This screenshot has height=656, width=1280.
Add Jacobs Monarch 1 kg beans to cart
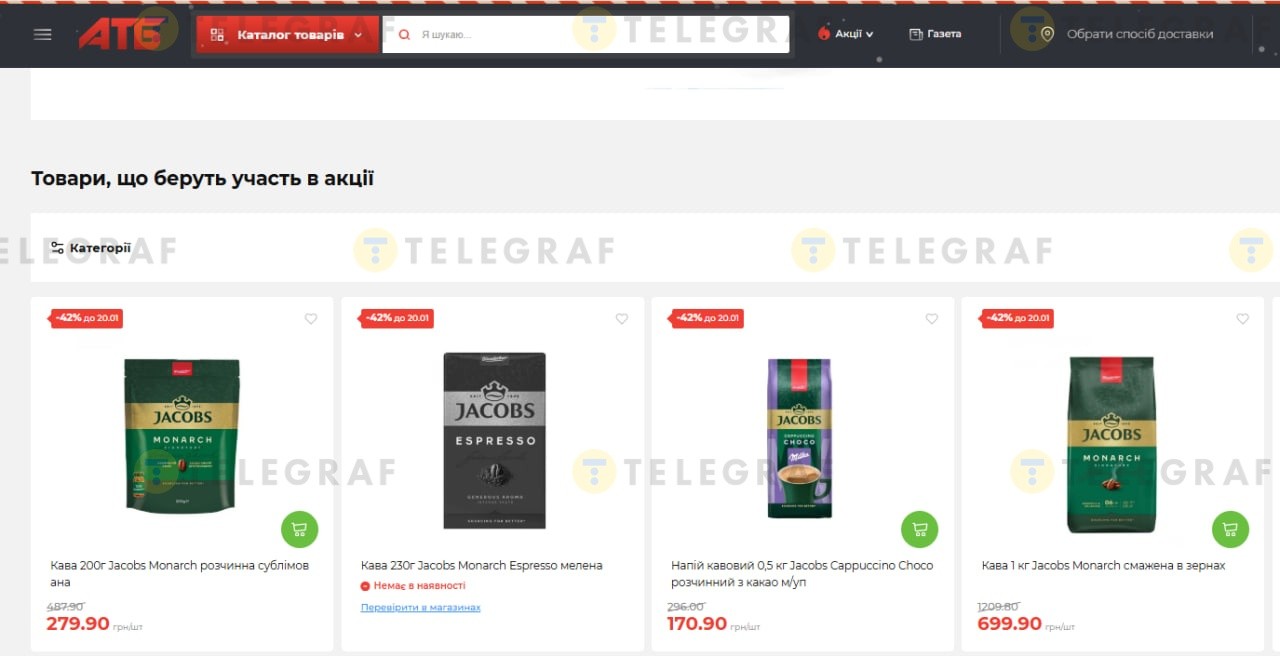[x=1230, y=529]
